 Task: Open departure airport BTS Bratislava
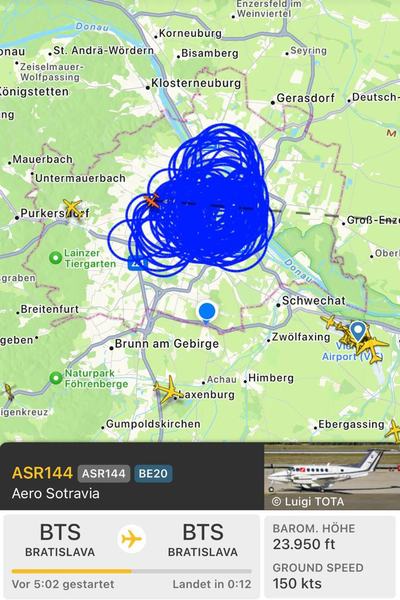(x=60, y=540)
